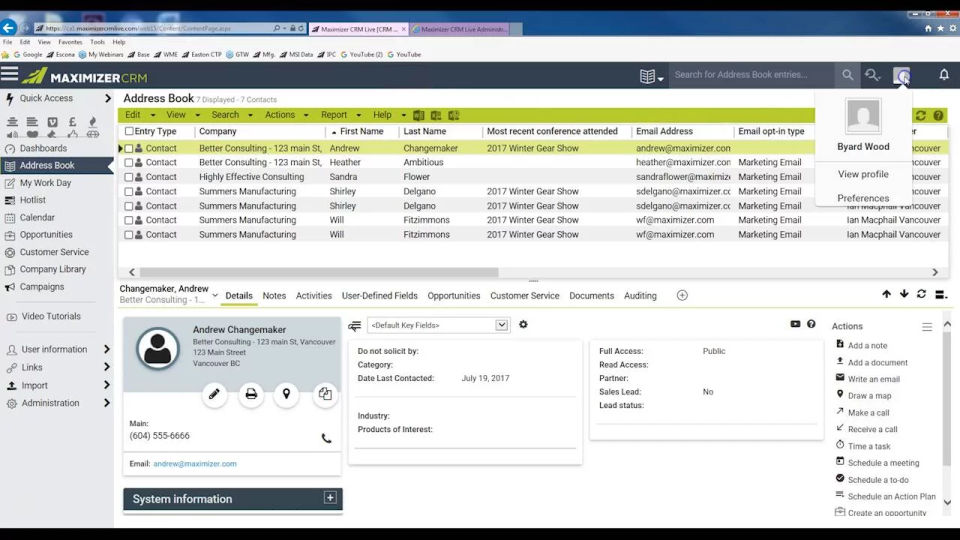The height and width of the screenshot is (540, 960).
Task: Open the Edit menu dropdown
Action: click(x=140, y=114)
